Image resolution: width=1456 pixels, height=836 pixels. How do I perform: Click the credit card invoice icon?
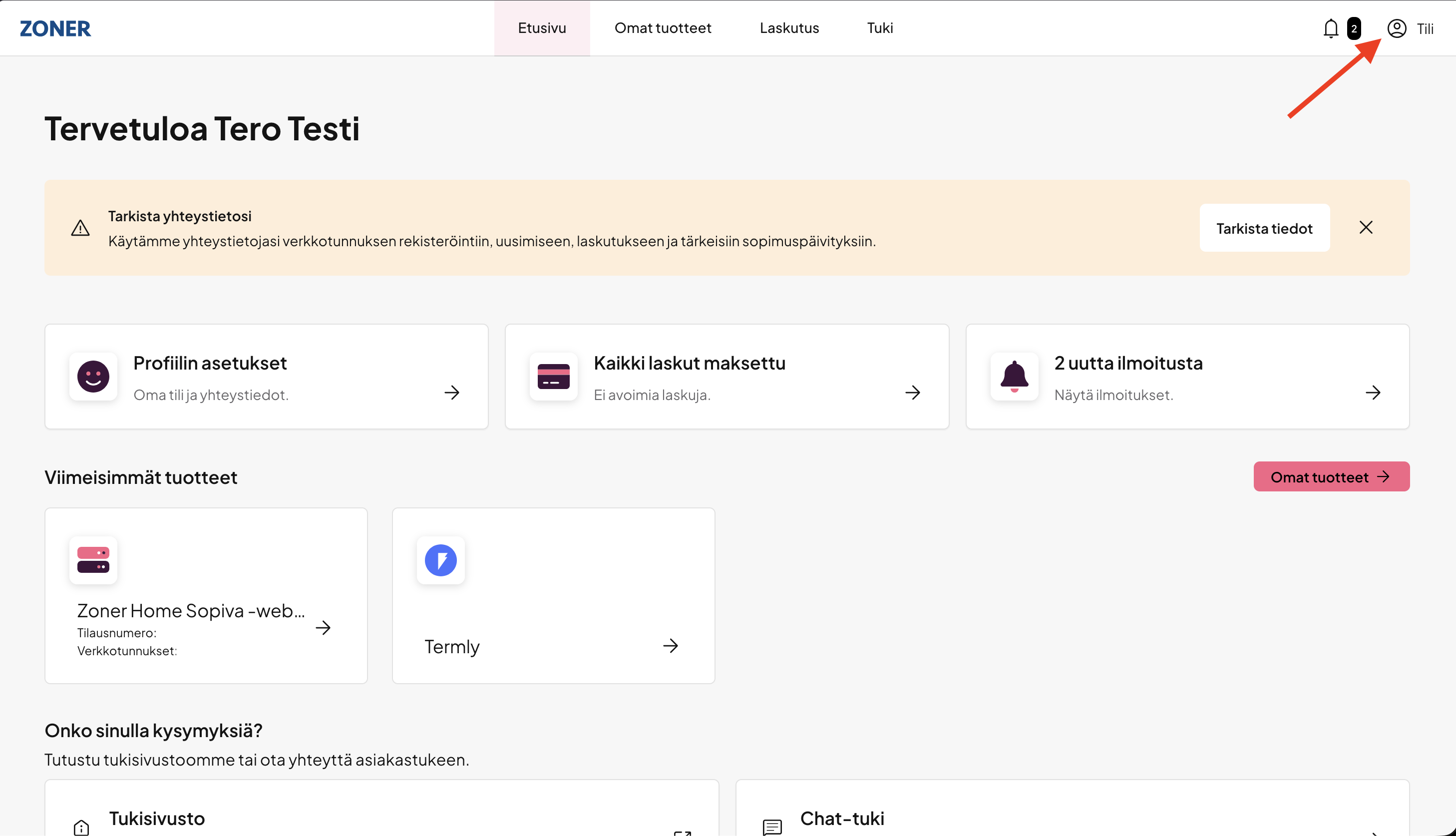(x=553, y=376)
